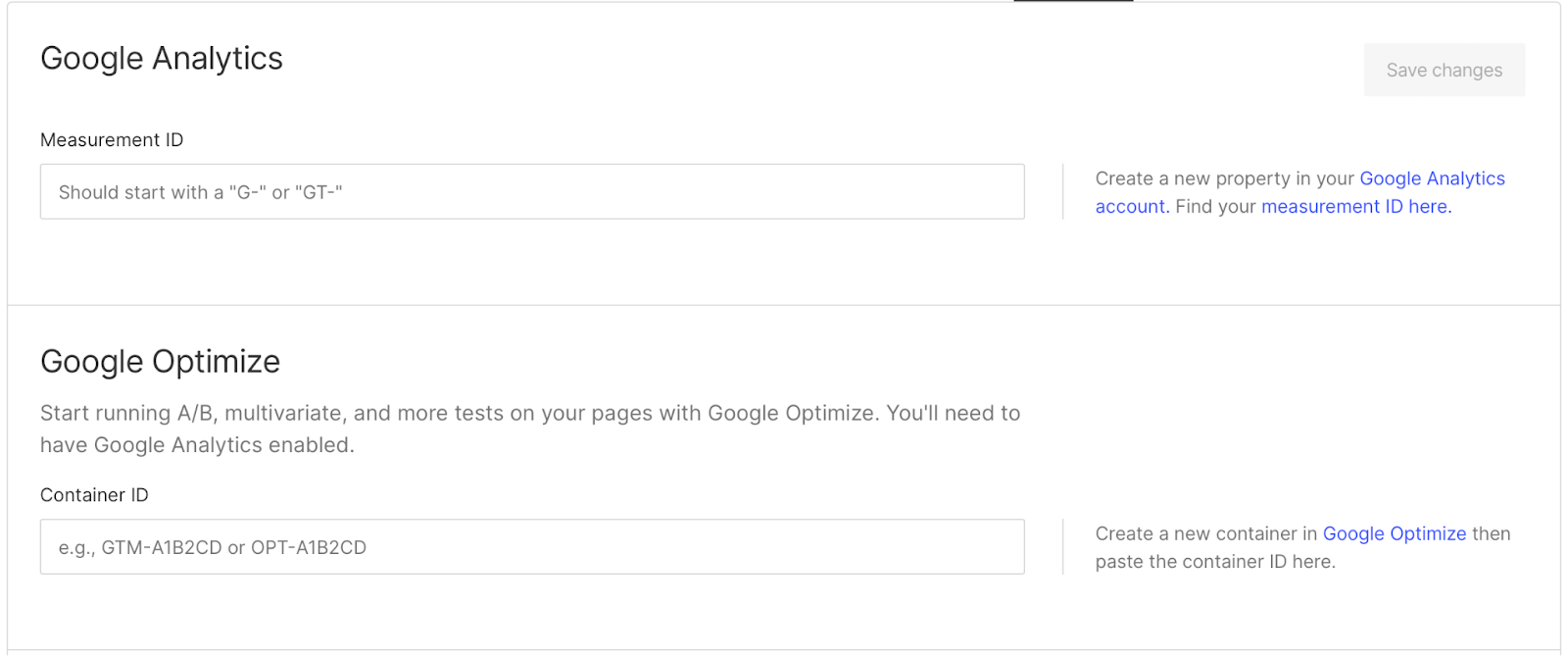
Task: Click the Save changes button
Action: pyautogui.click(x=1444, y=70)
